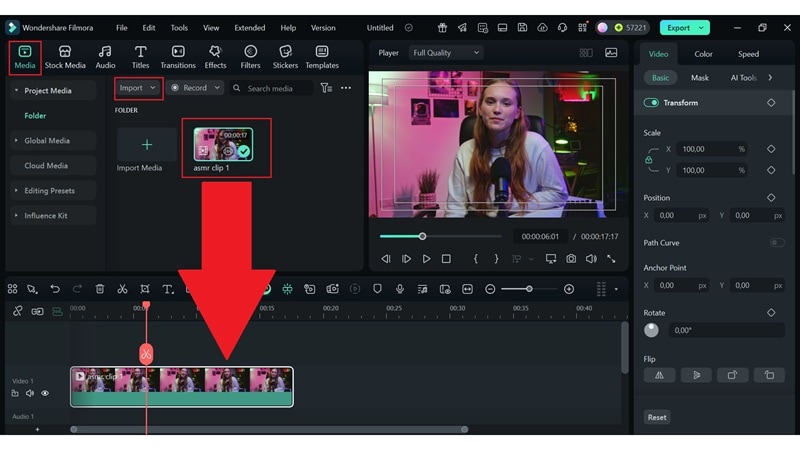This screenshot has width=800, height=450.
Task: Open the Transitions panel
Action: click(178, 57)
